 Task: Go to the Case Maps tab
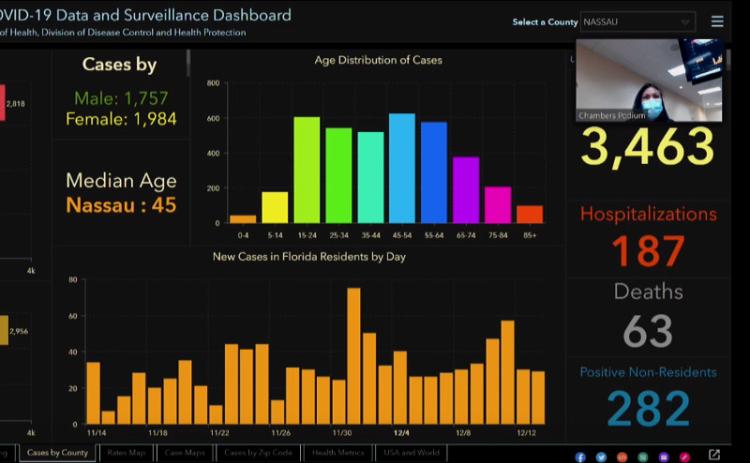[x=185, y=452]
